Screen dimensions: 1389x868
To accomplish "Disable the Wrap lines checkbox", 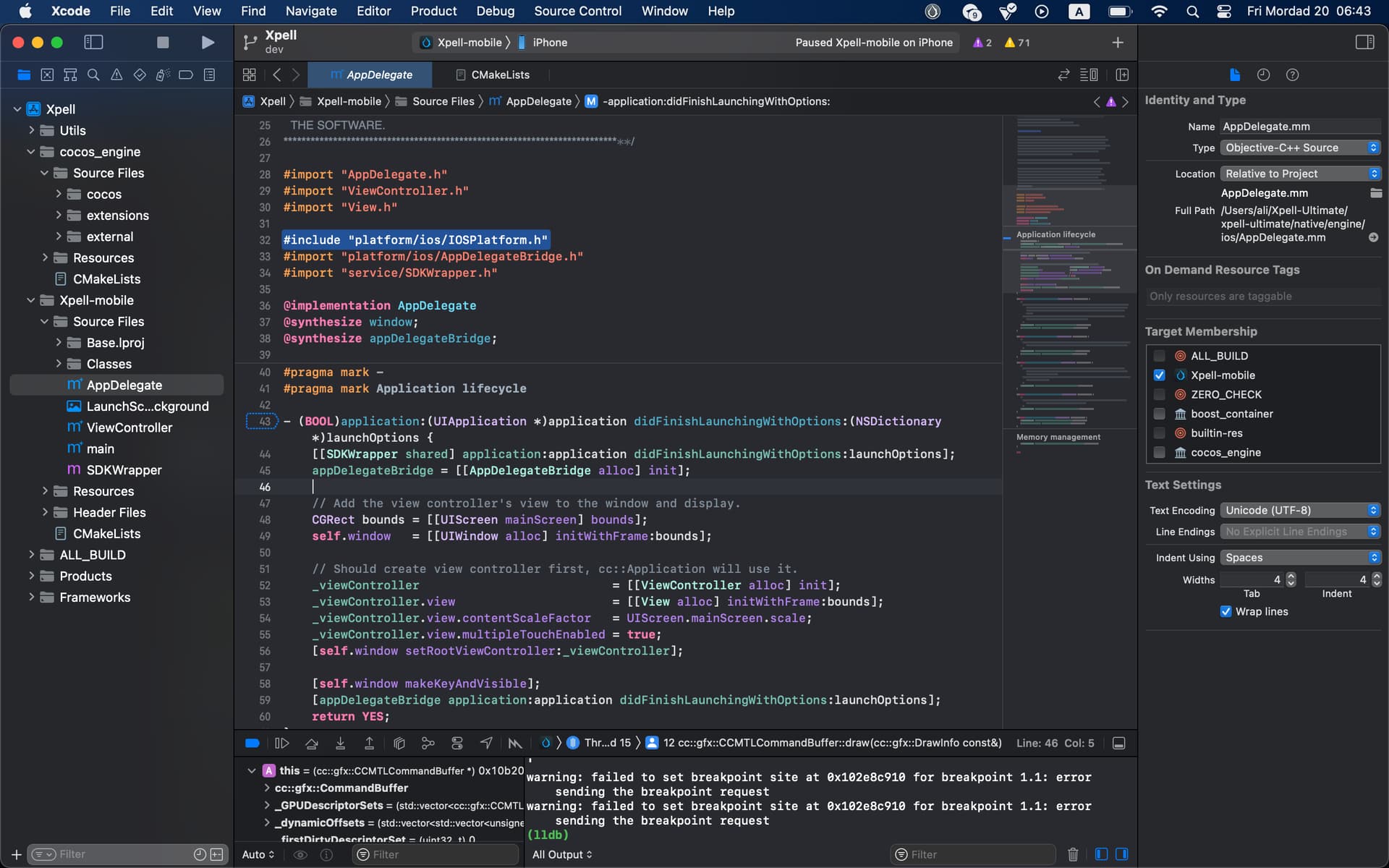I will pyautogui.click(x=1226, y=611).
